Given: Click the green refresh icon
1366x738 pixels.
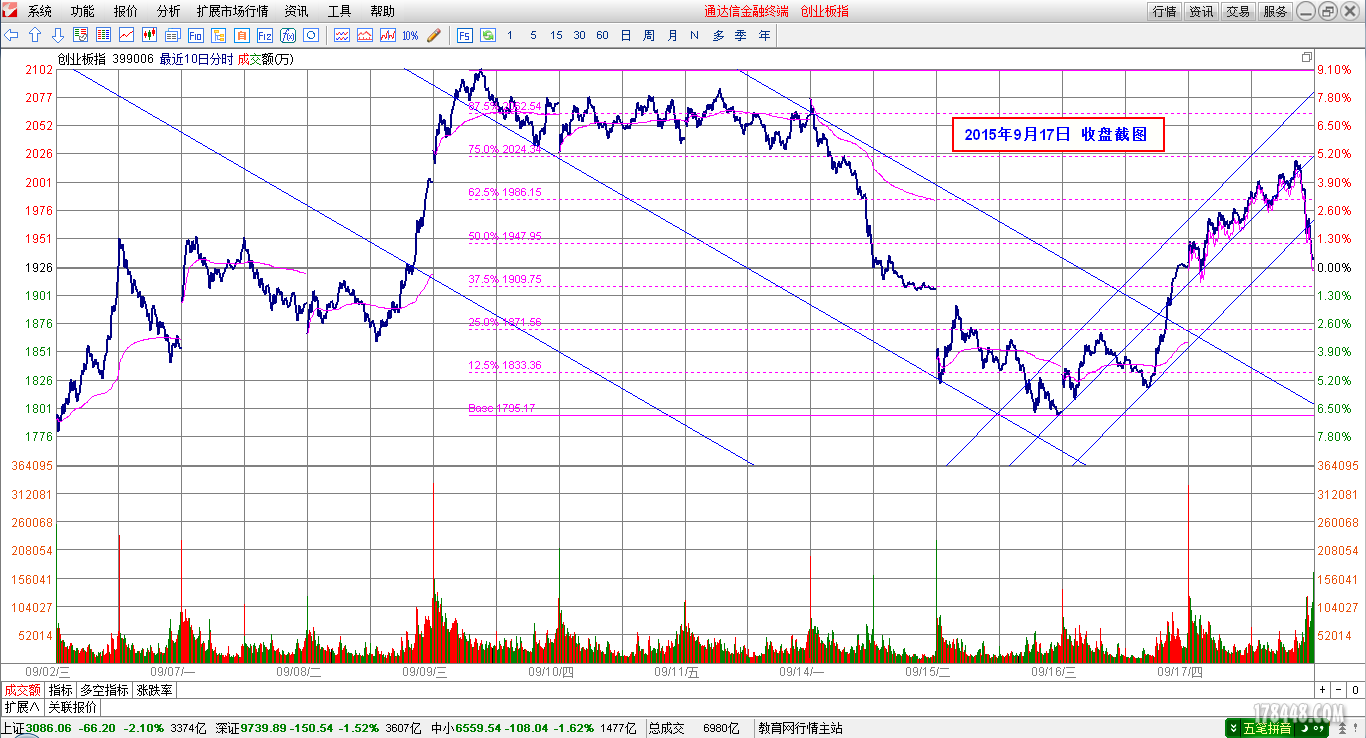Looking at the screenshot, I should coord(488,35).
